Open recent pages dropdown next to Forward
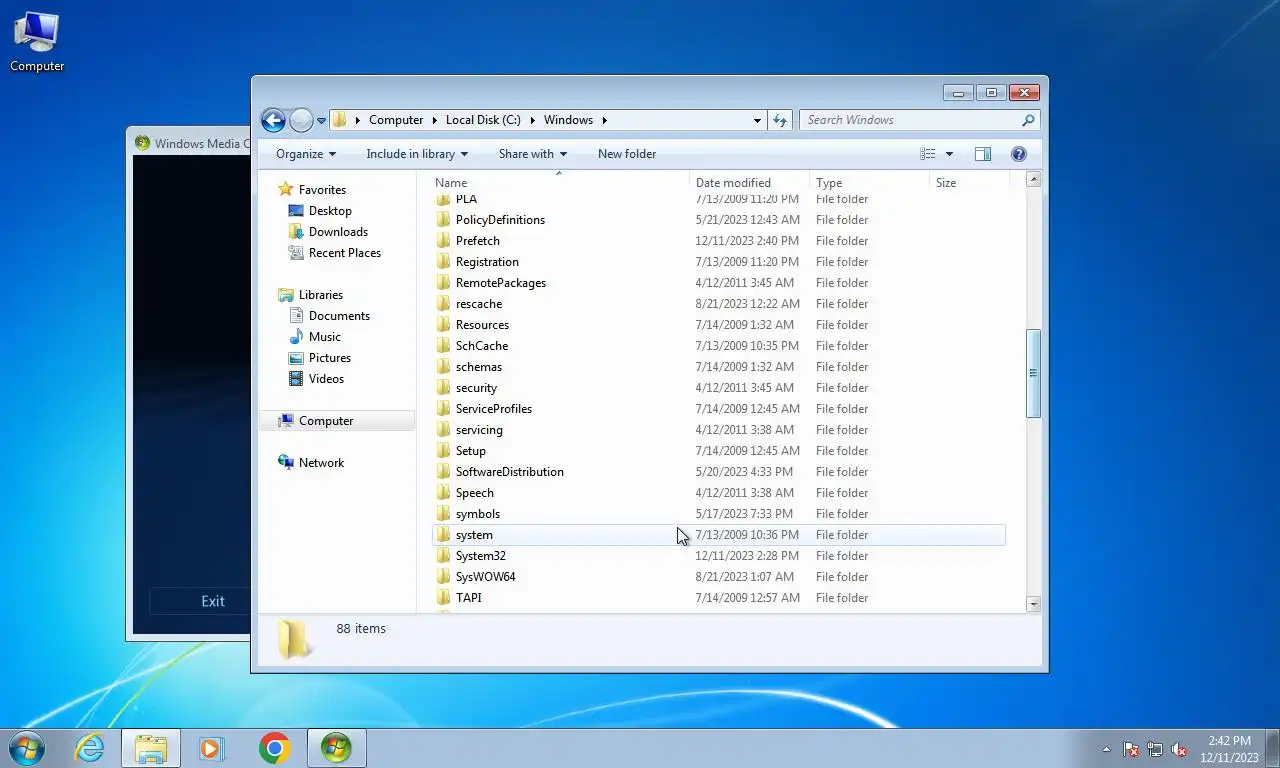This screenshot has height=768, width=1280. click(321, 121)
